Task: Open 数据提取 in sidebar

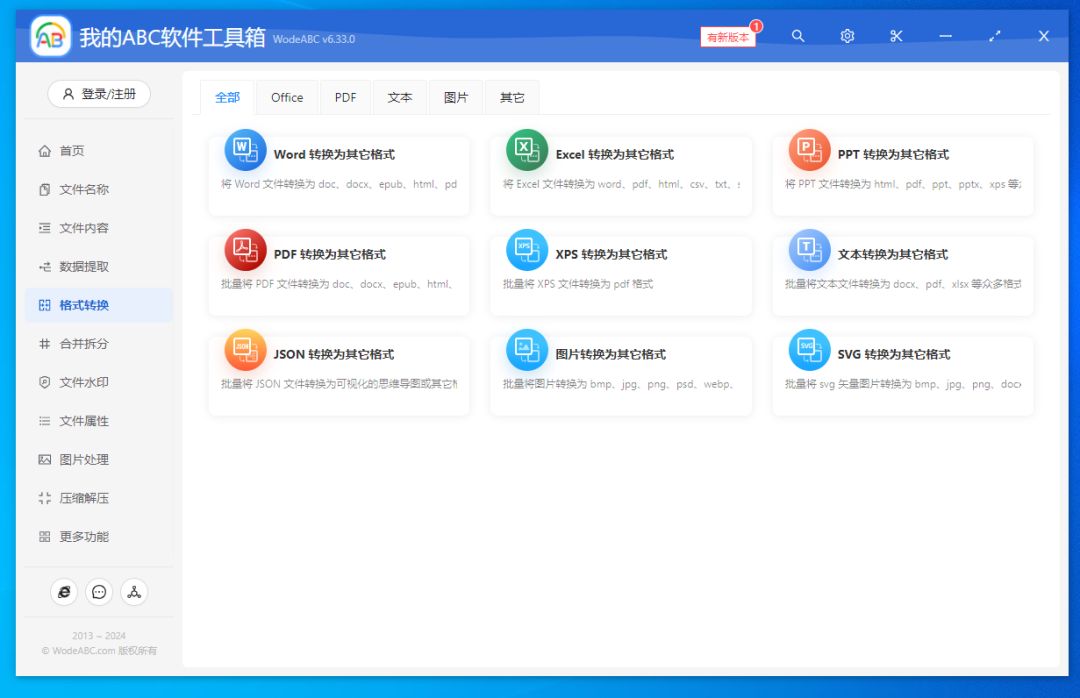Action: click(98, 267)
